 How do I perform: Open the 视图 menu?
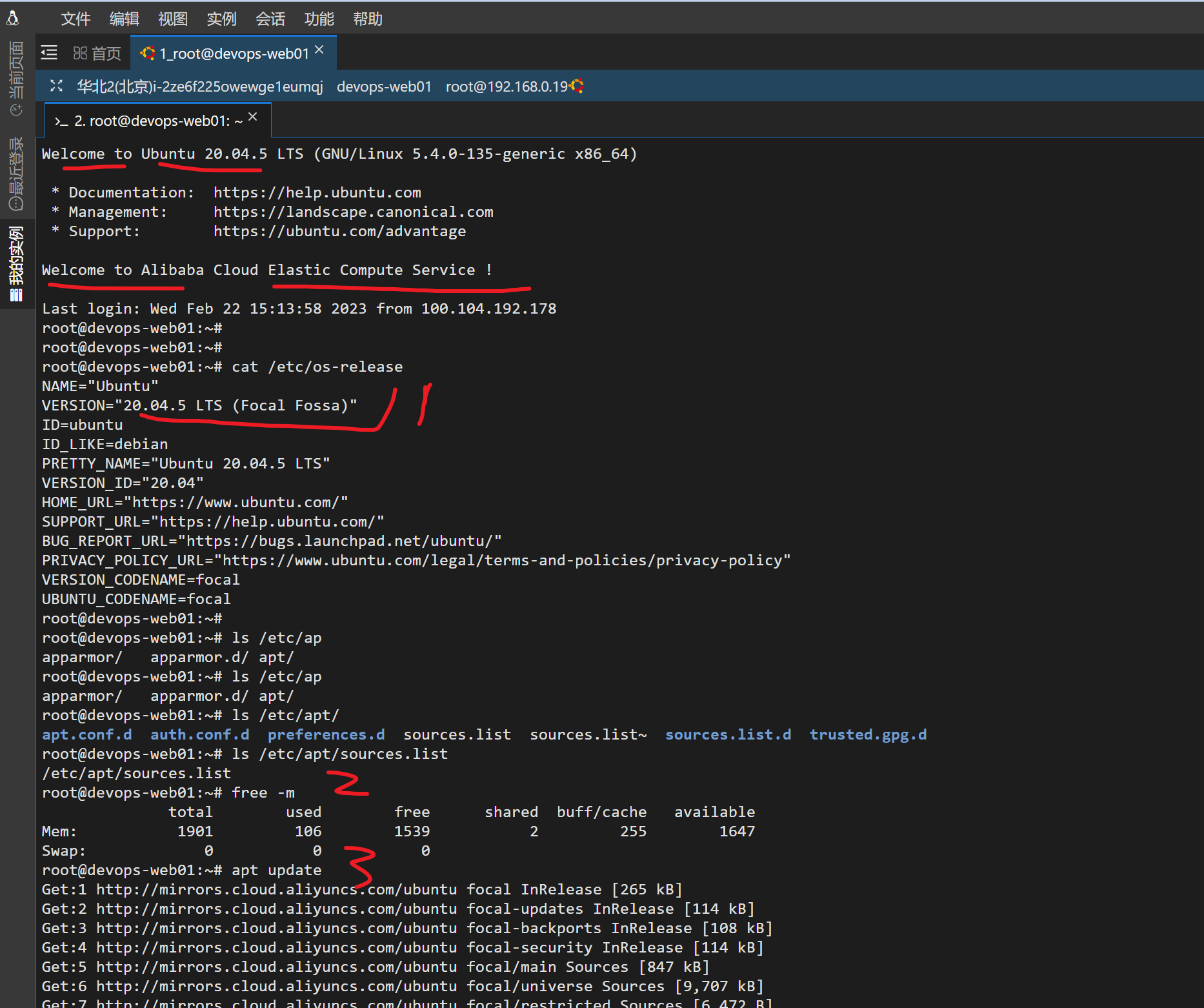pos(173,19)
